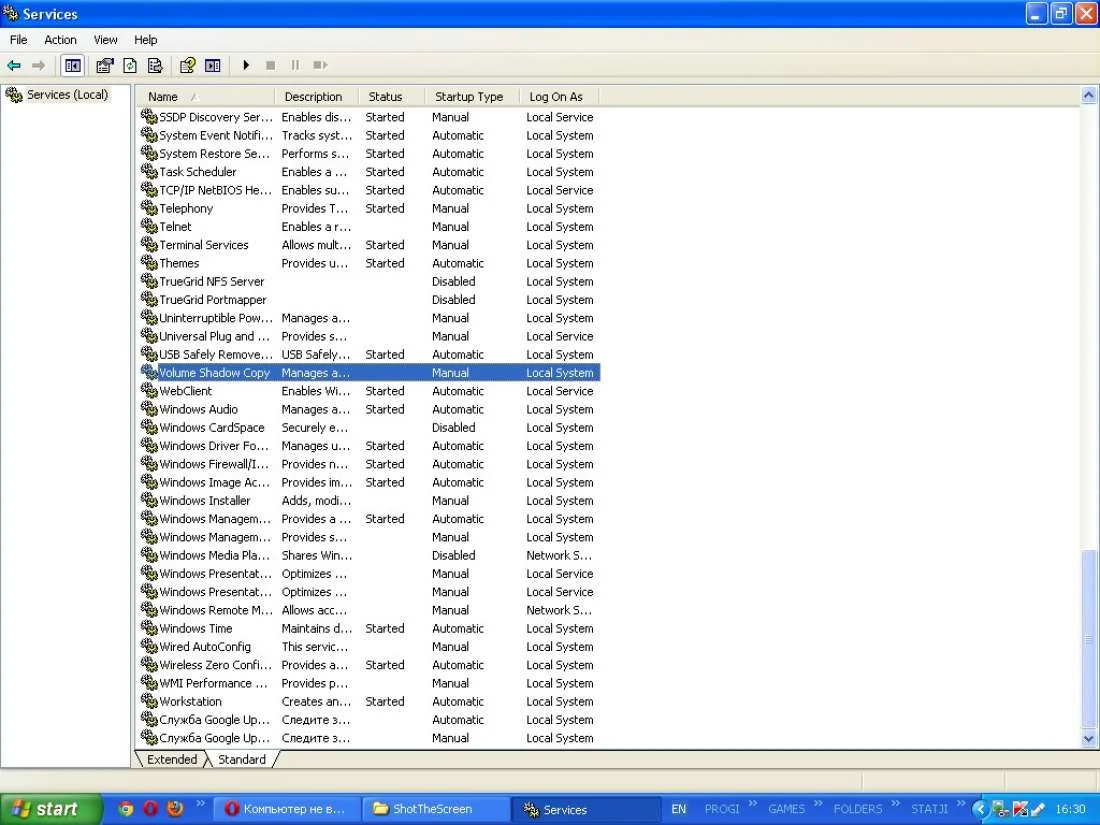
Task: Launch Firefox from the quick launch bar
Action: coord(175,809)
